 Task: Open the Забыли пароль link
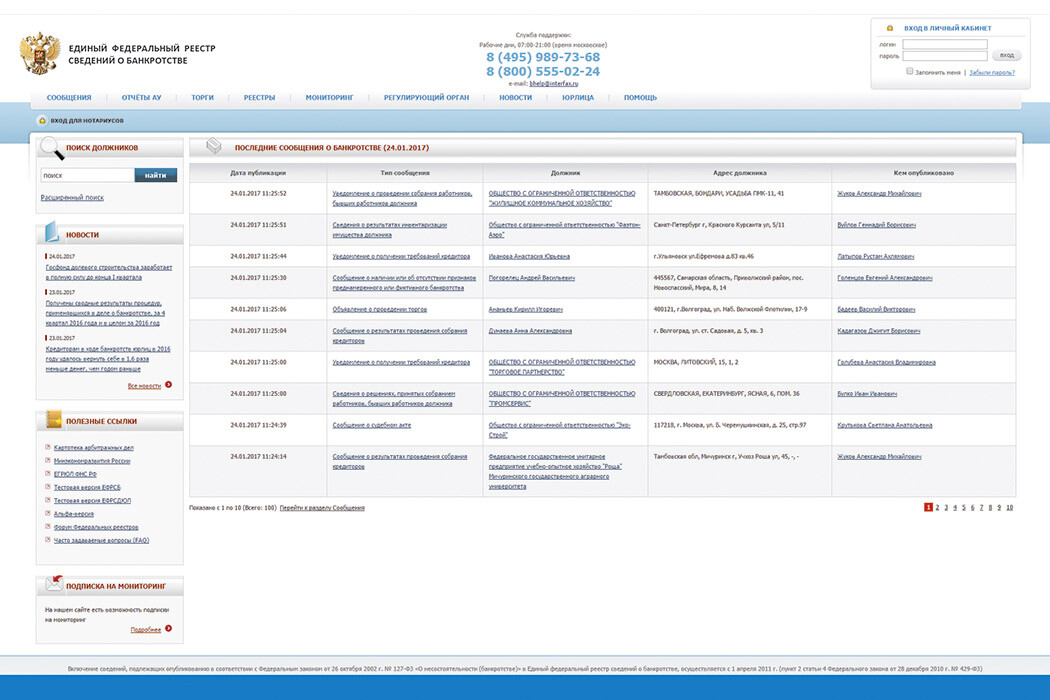click(992, 72)
